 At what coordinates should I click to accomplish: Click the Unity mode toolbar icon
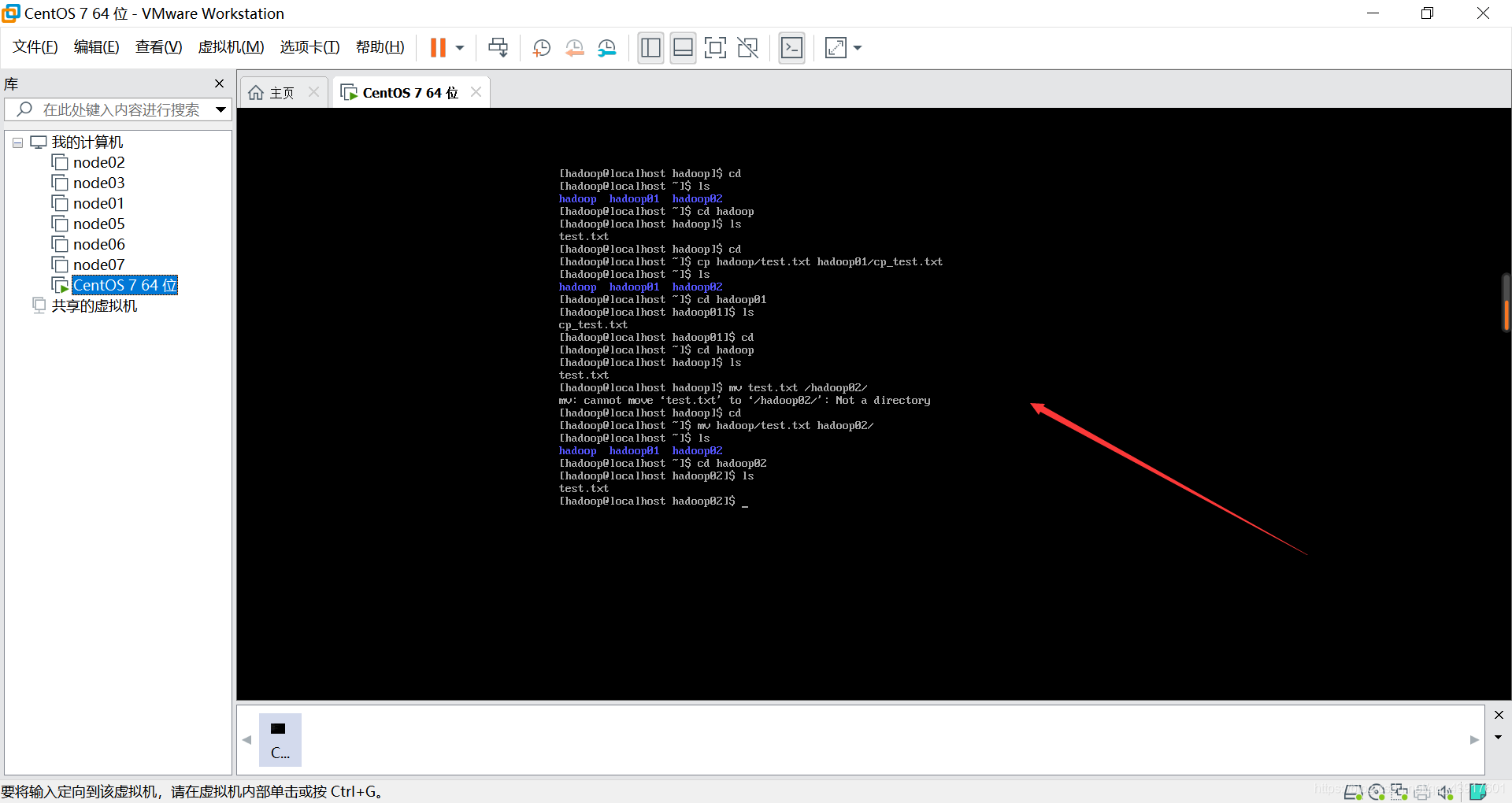747,48
